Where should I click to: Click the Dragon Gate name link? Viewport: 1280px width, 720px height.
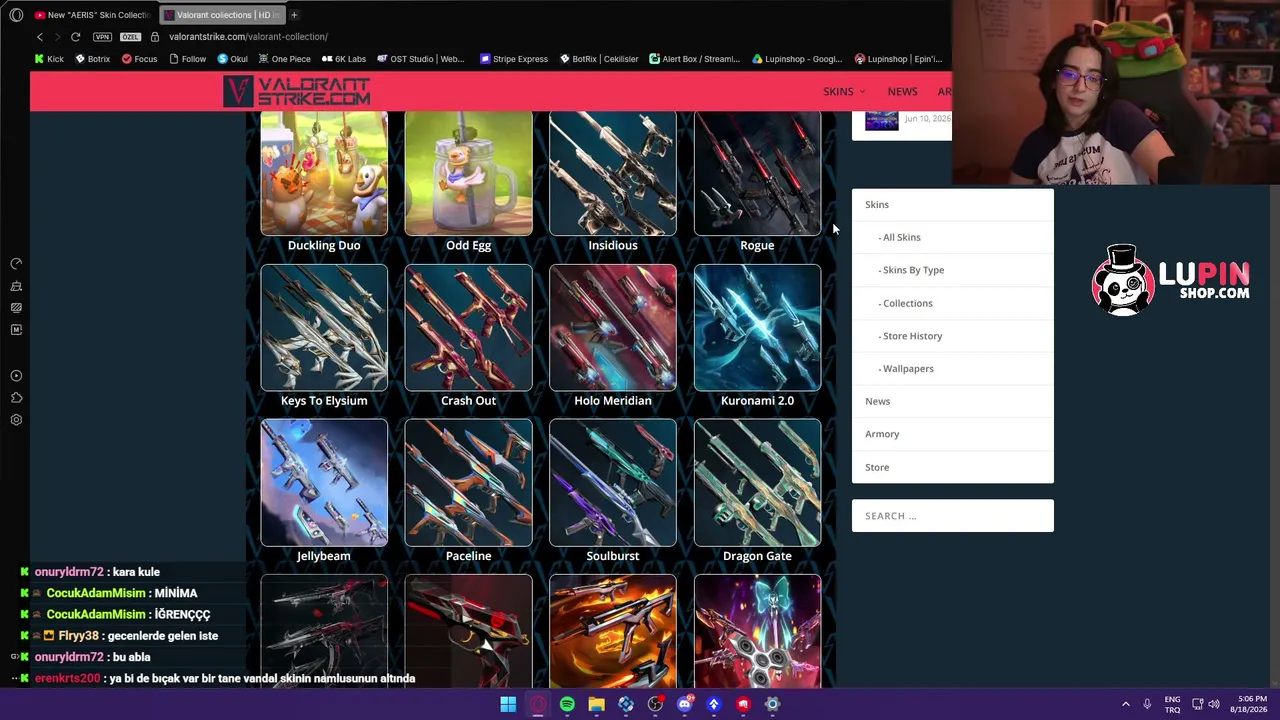757,556
